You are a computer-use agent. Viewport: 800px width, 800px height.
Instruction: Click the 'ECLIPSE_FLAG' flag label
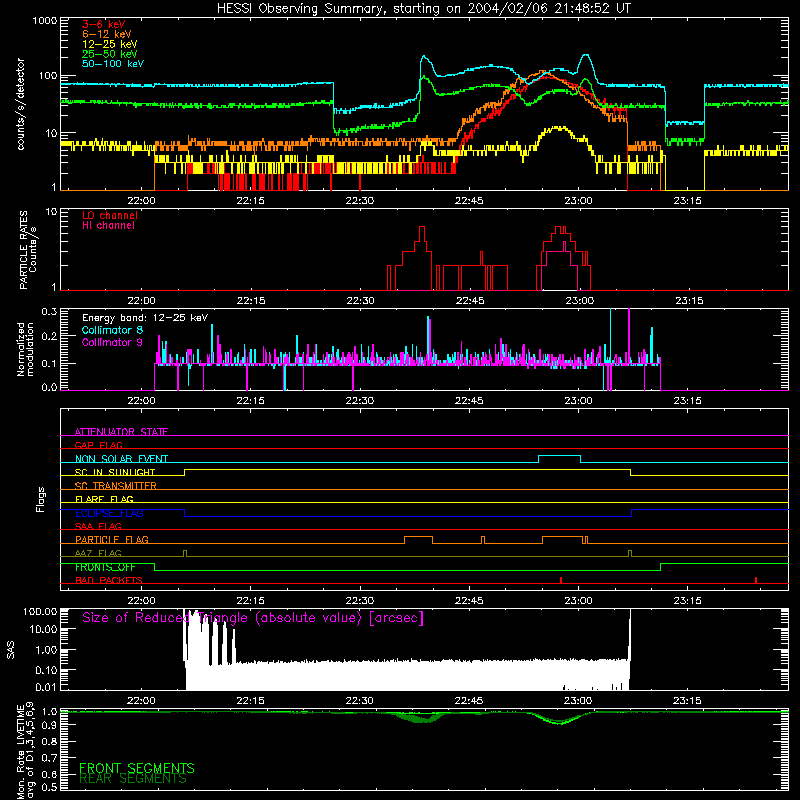tap(109, 513)
